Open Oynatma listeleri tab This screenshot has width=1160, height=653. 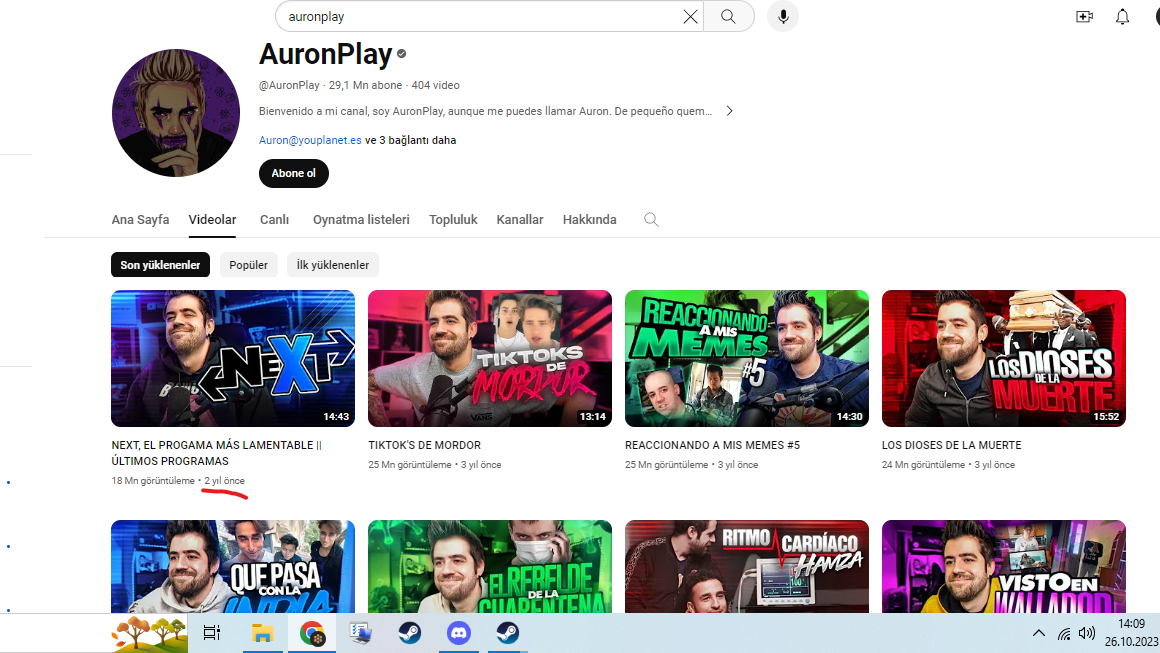[361, 220]
